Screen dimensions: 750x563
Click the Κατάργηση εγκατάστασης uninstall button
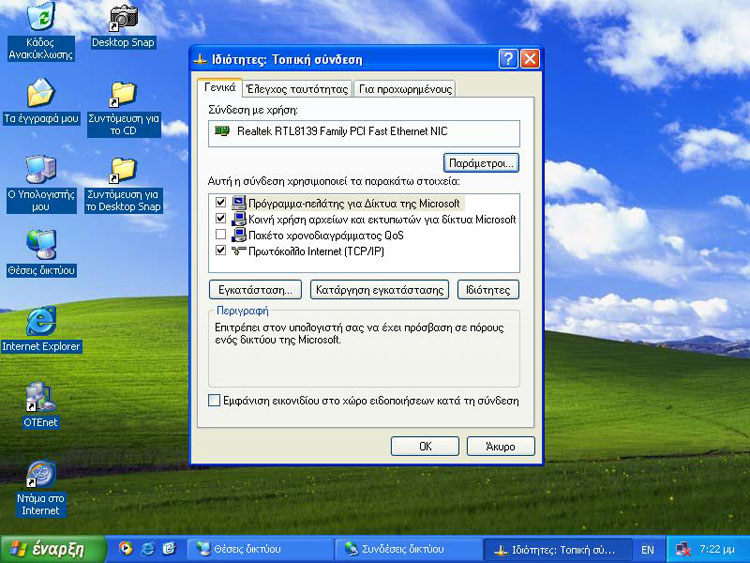point(380,290)
